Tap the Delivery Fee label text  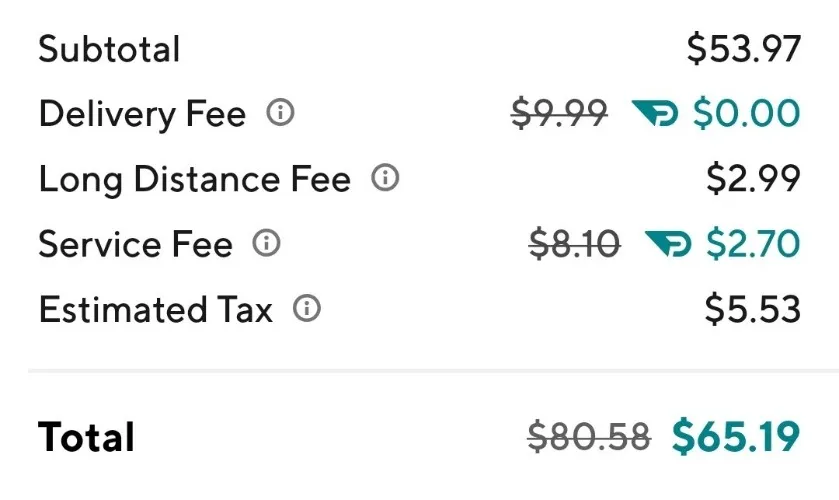point(142,115)
